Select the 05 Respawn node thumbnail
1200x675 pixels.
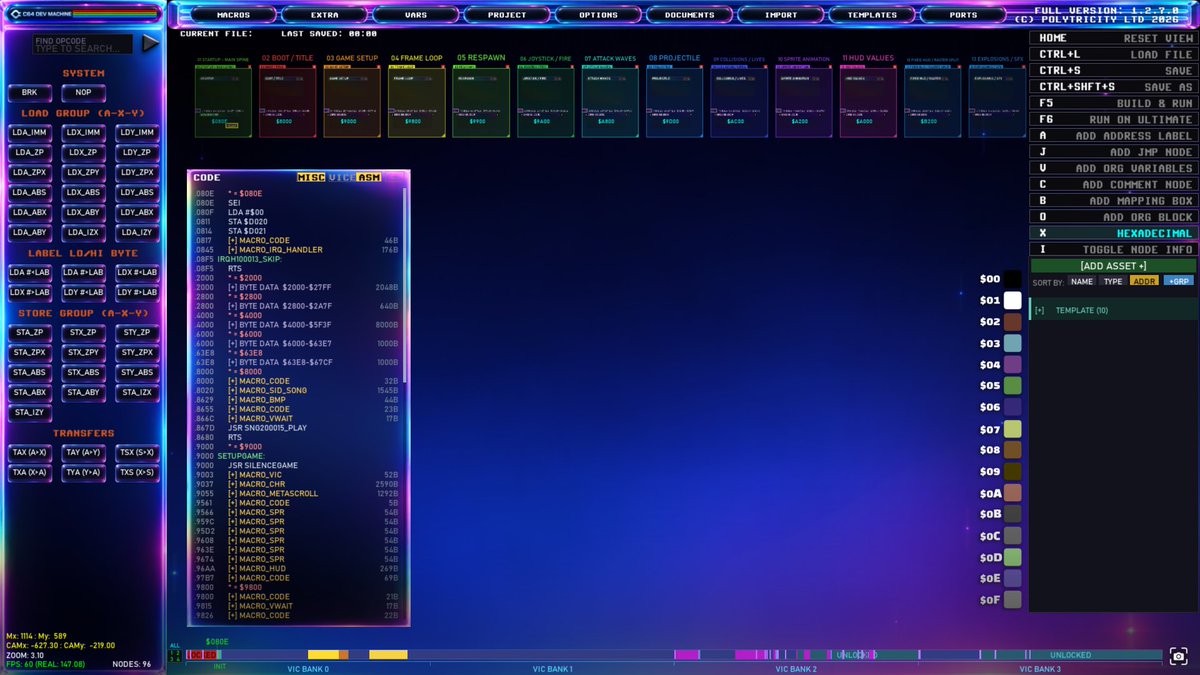click(481, 101)
